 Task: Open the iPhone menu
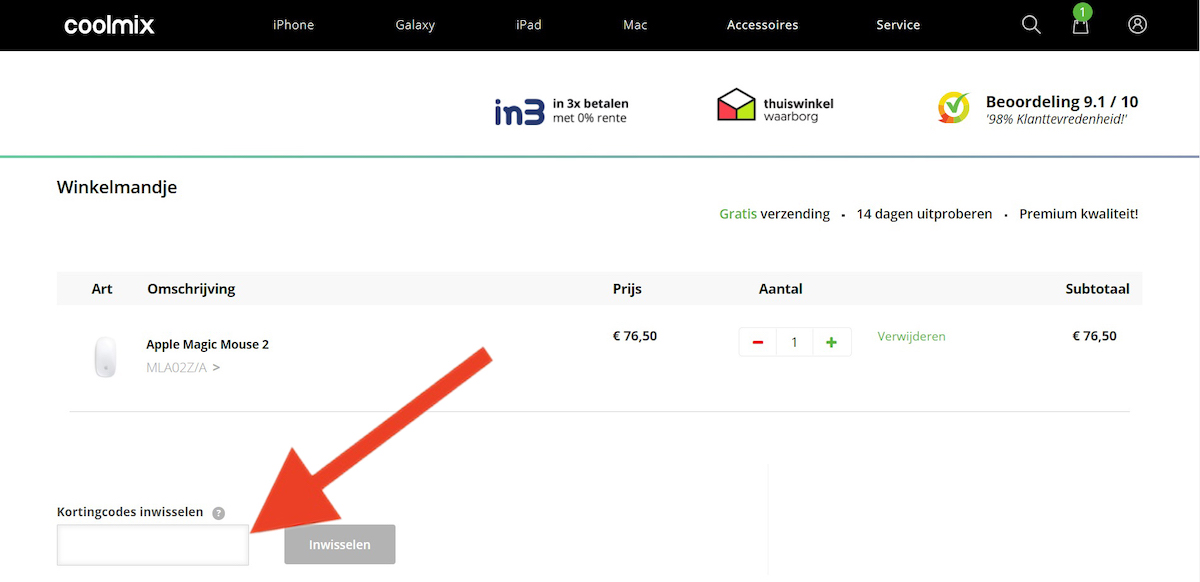coord(294,25)
